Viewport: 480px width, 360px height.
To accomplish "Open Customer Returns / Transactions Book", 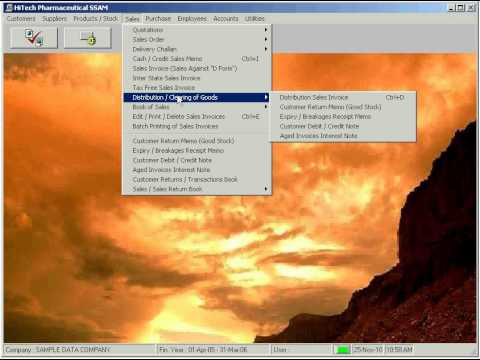I will click(x=197, y=180).
